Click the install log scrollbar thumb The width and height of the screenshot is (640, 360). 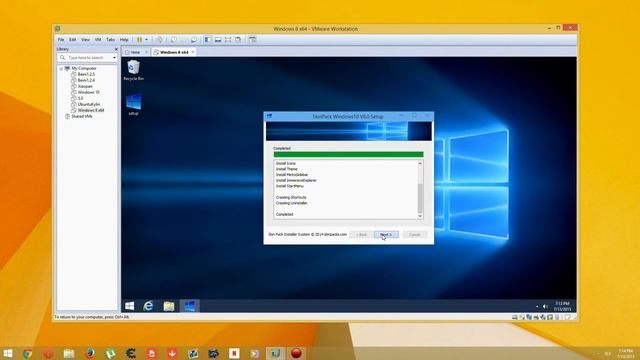pos(420,198)
